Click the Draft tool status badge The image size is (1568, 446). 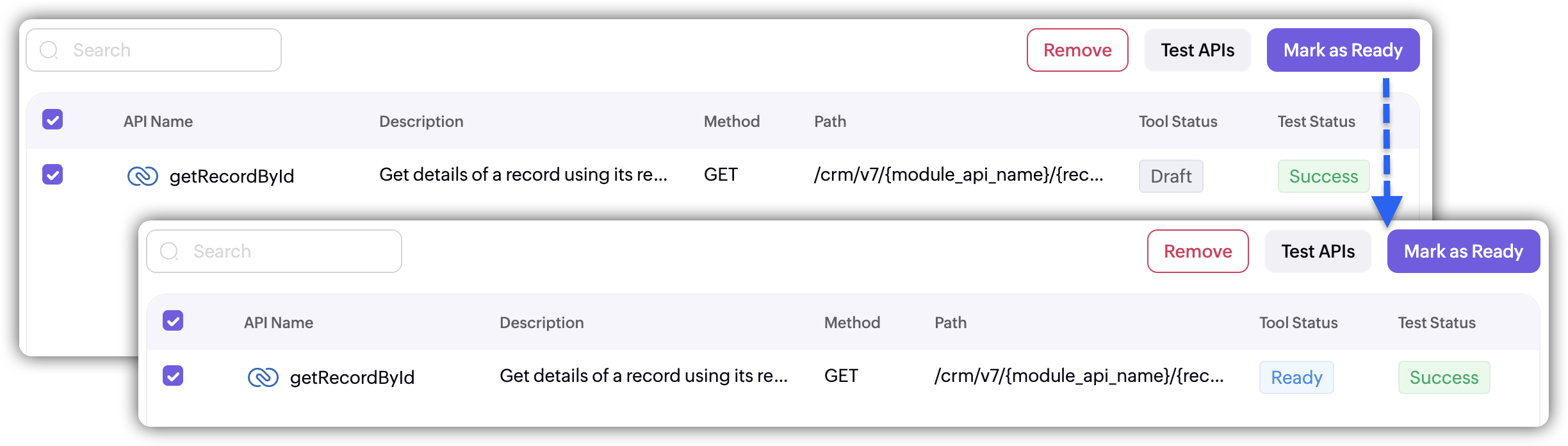coord(1171,176)
